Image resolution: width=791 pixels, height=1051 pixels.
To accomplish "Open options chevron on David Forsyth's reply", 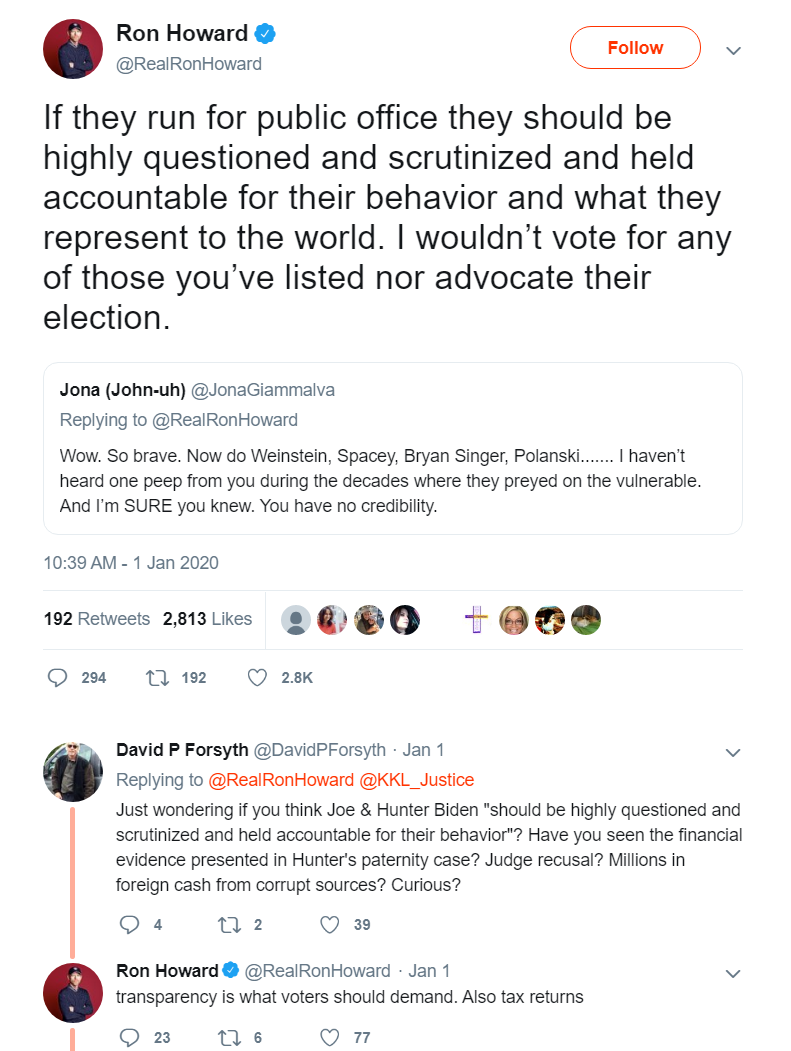I will coord(733,751).
